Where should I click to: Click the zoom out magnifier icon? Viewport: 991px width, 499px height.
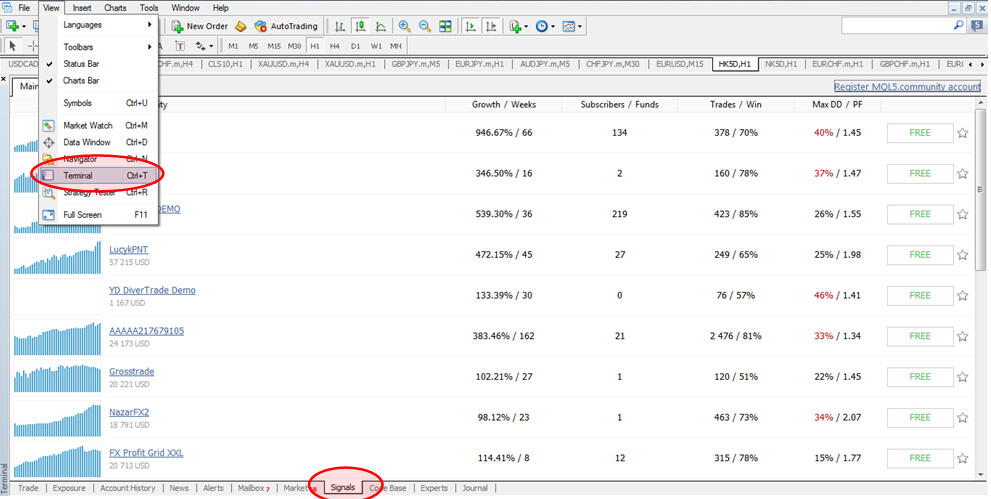point(425,26)
